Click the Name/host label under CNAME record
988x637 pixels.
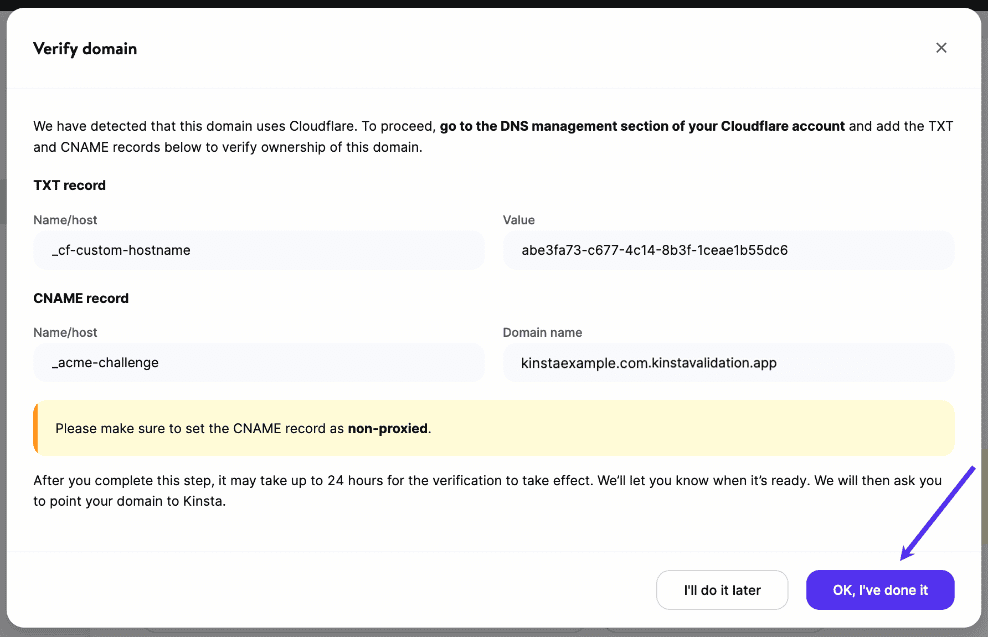(x=65, y=332)
